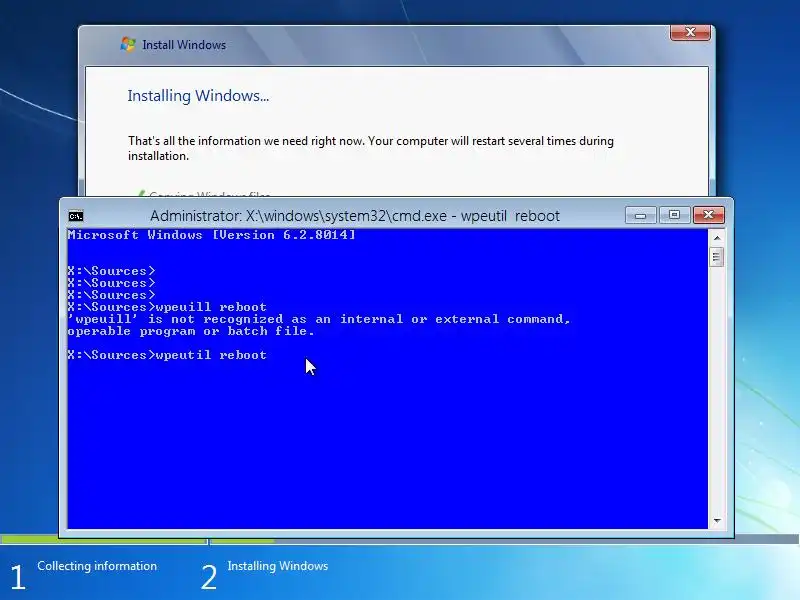Click the setup progress bar for step 2
The image size is (800, 600).
504,540
